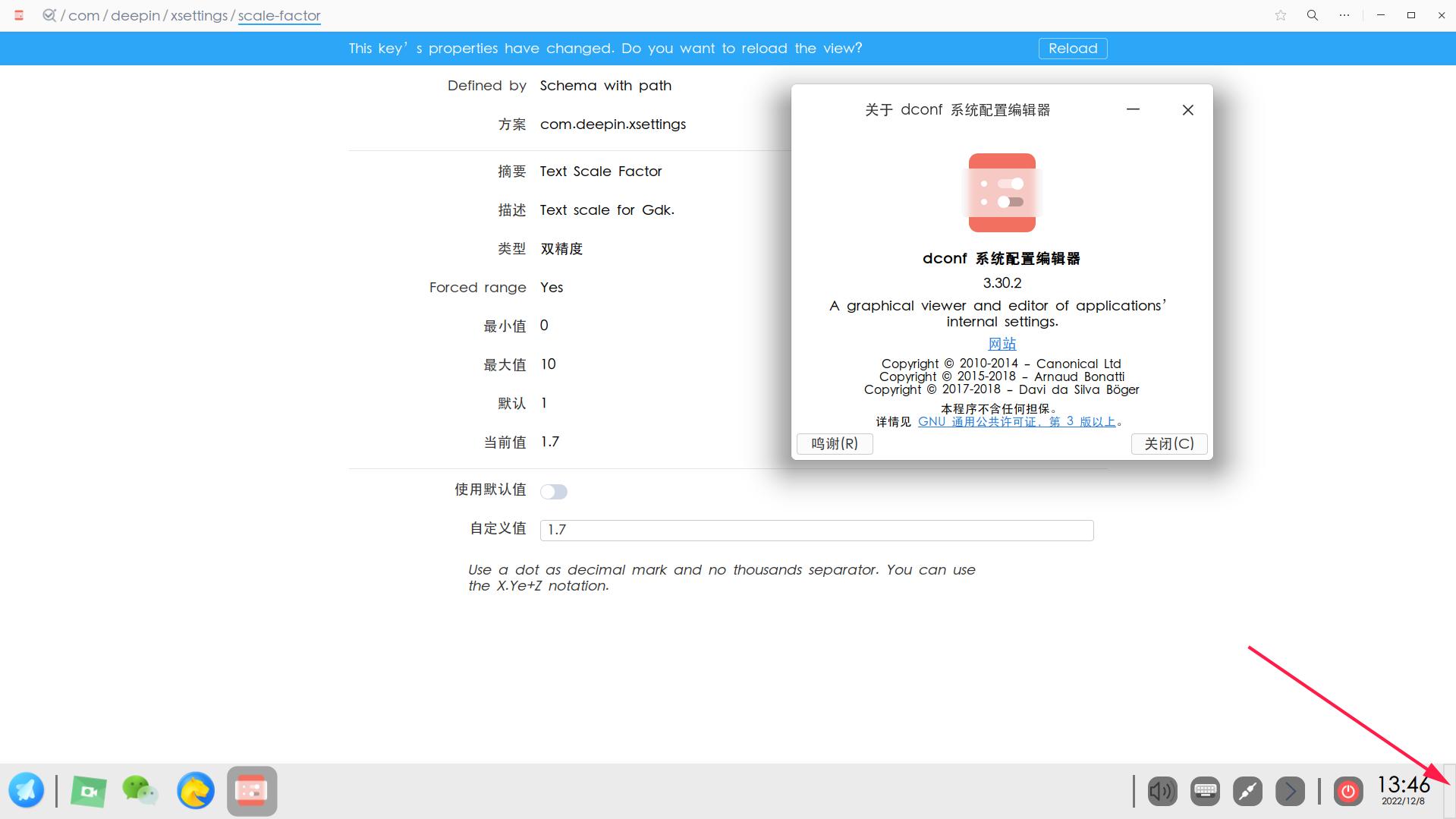This screenshot has height=819, width=1456.
Task: Open the 网站 link in the about dialog
Action: click(x=1002, y=344)
